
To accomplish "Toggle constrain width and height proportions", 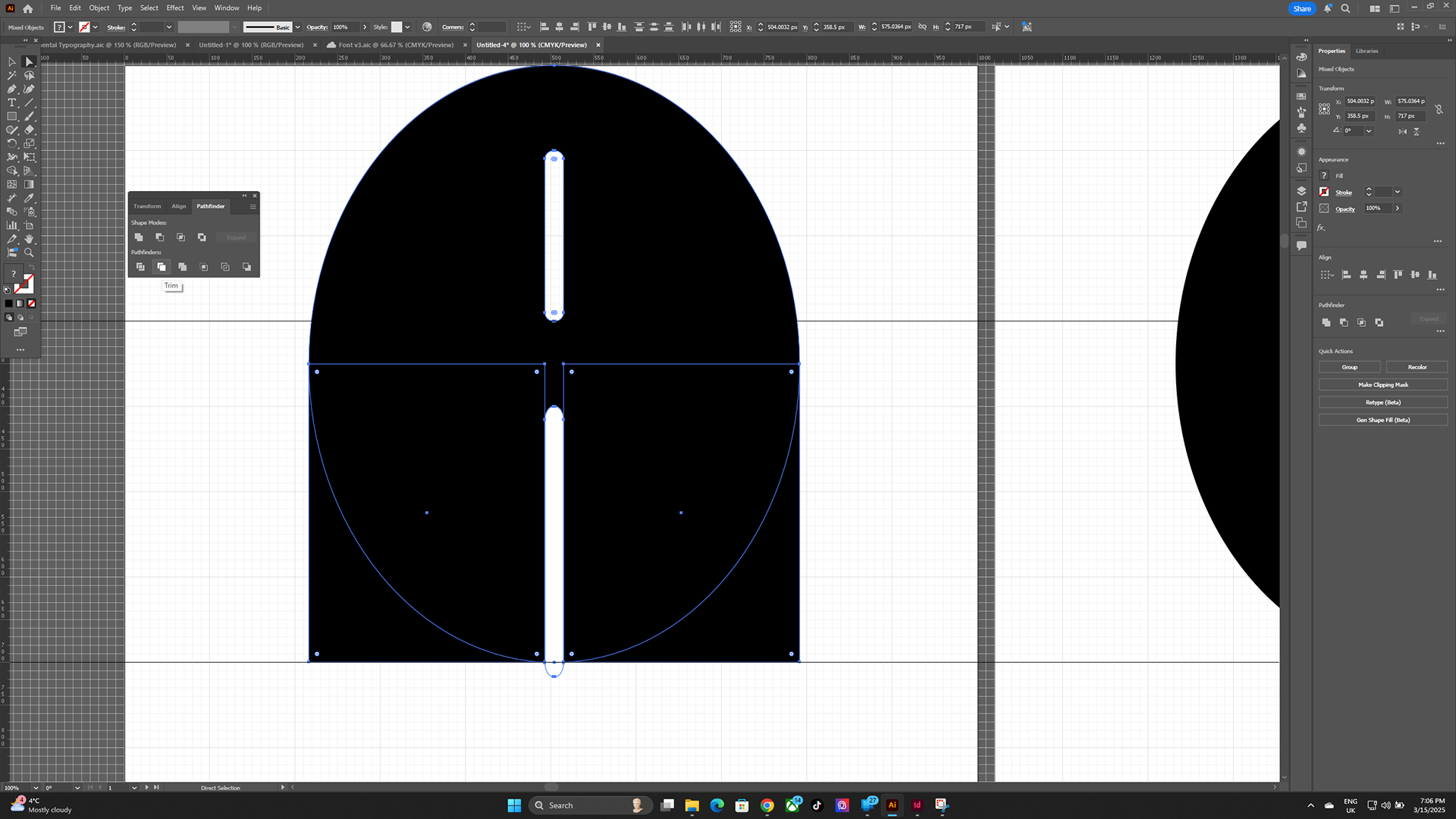I will 1439,109.
